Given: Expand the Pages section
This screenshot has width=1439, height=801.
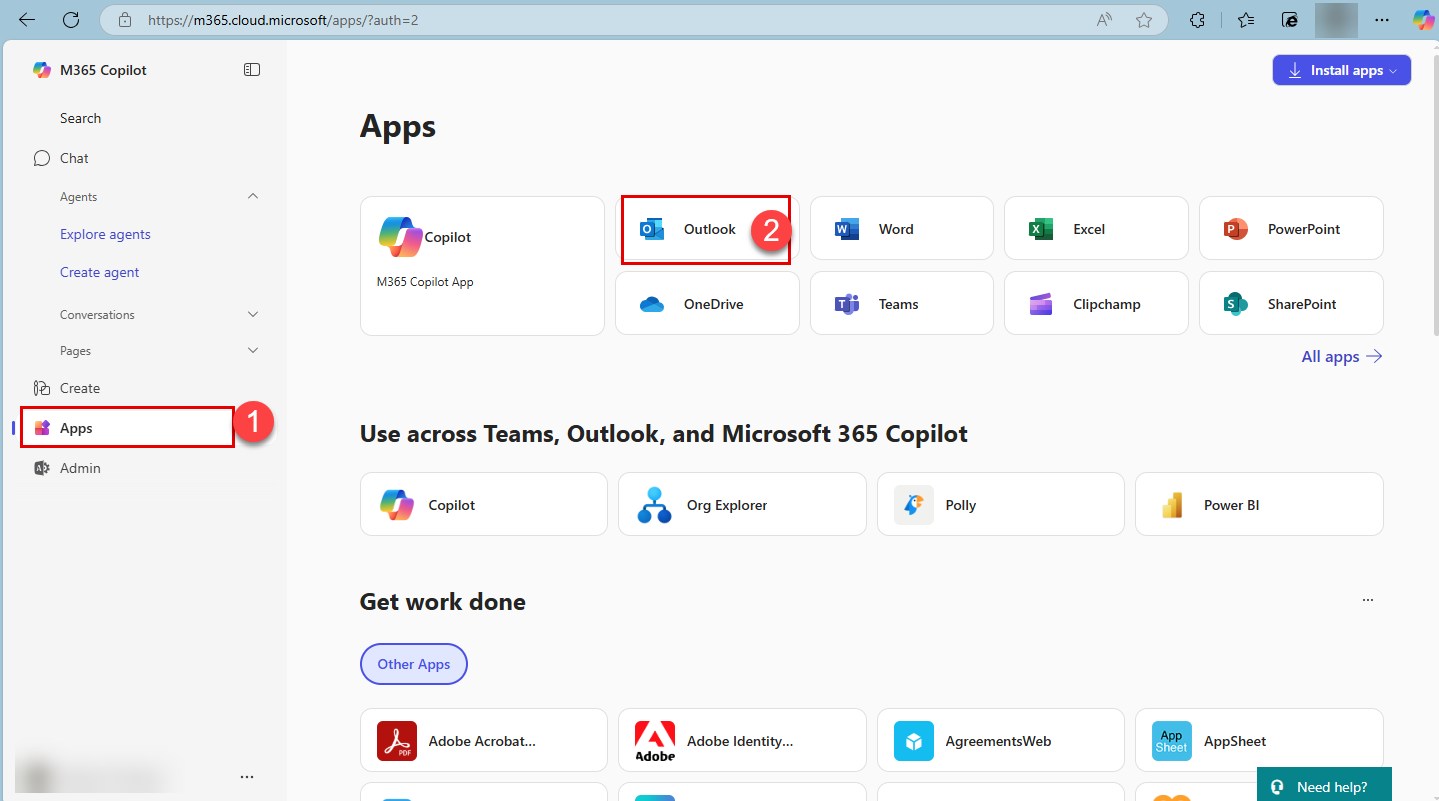Looking at the screenshot, I should (253, 351).
